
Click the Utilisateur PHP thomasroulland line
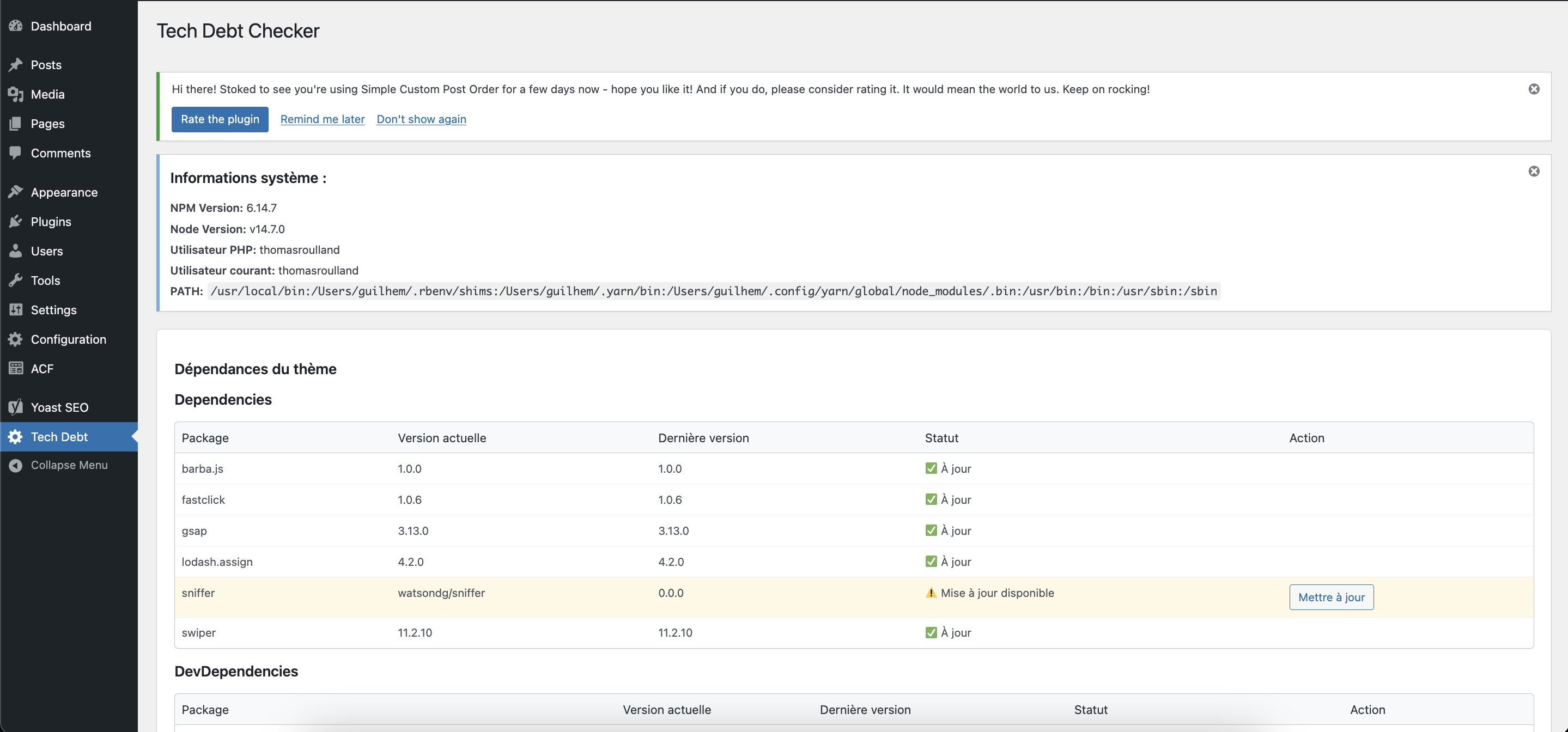[x=255, y=249]
